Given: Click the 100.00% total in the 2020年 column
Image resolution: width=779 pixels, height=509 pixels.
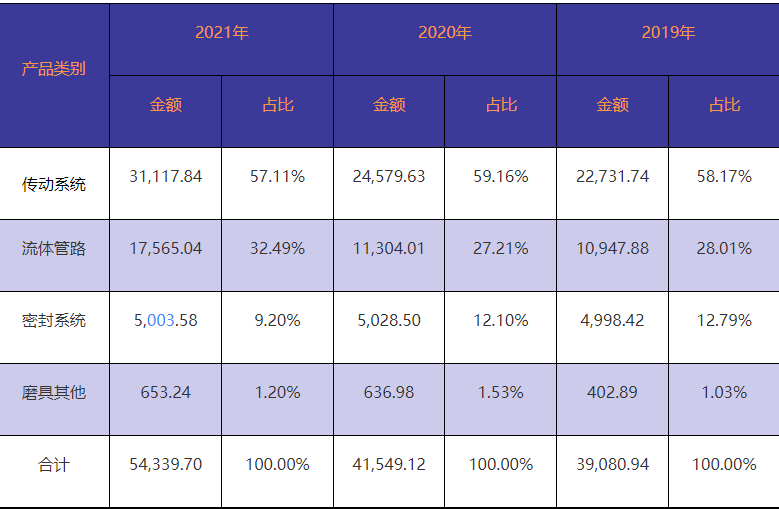Looking at the screenshot, I should click(501, 464).
